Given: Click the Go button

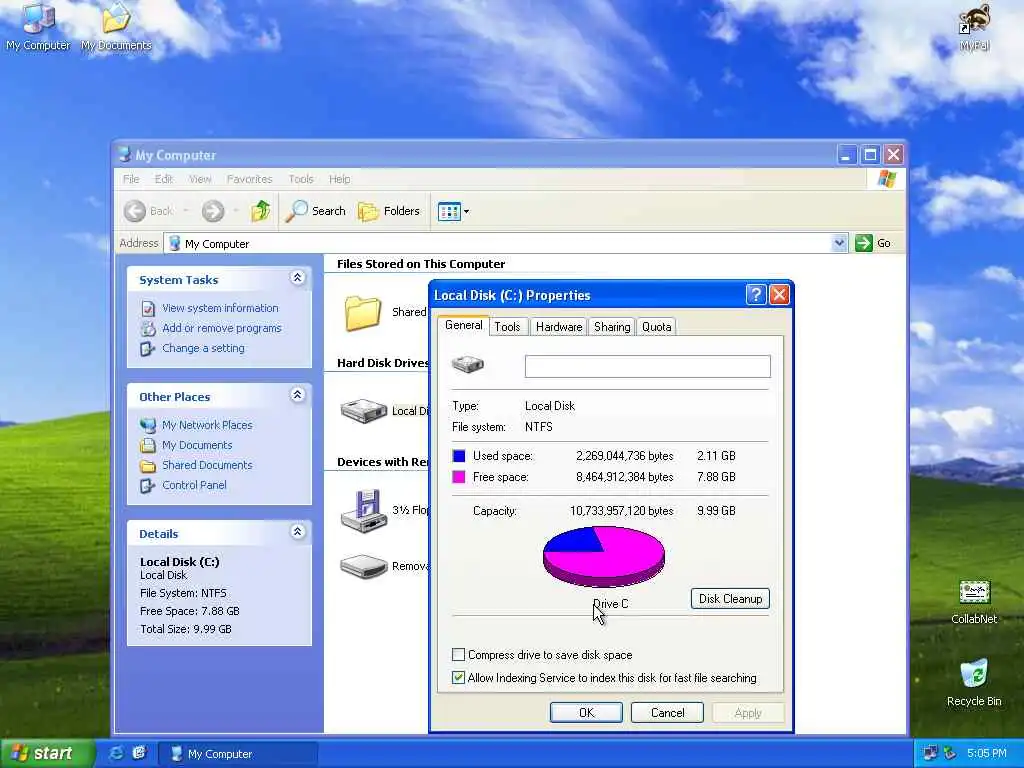Looking at the screenshot, I should point(873,243).
